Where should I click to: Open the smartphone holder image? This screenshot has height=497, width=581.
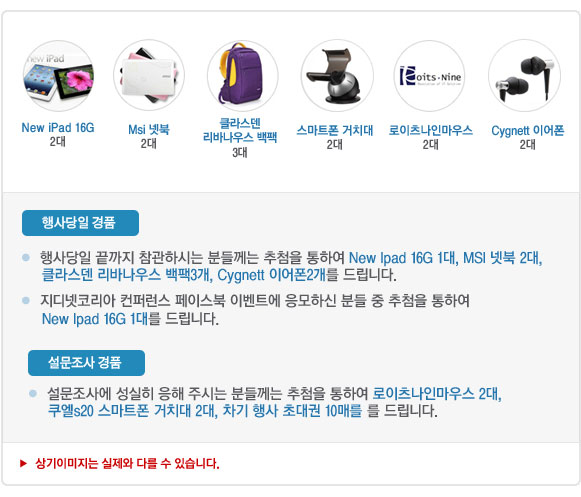pos(337,76)
